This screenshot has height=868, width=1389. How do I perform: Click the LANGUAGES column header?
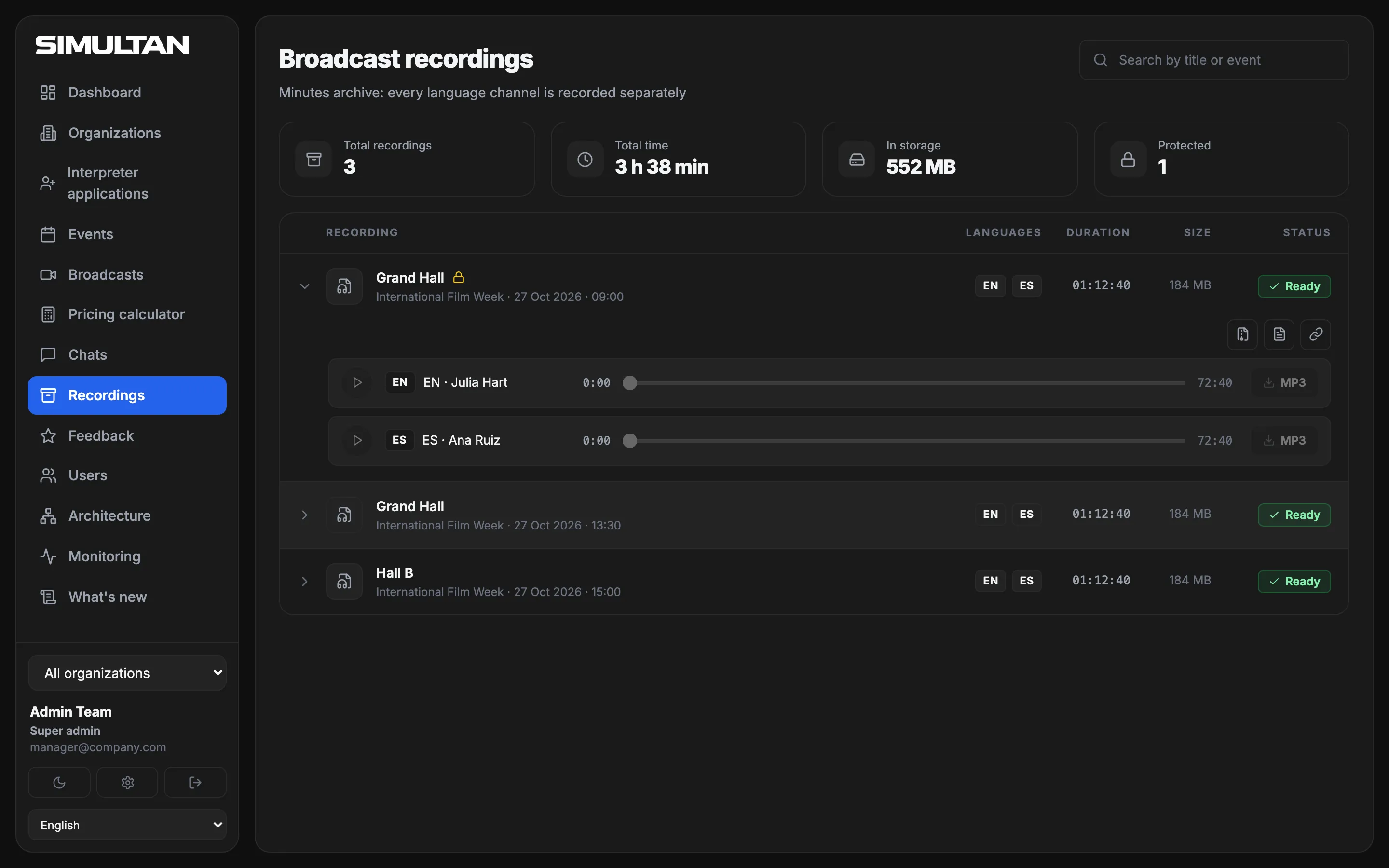(1003, 232)
